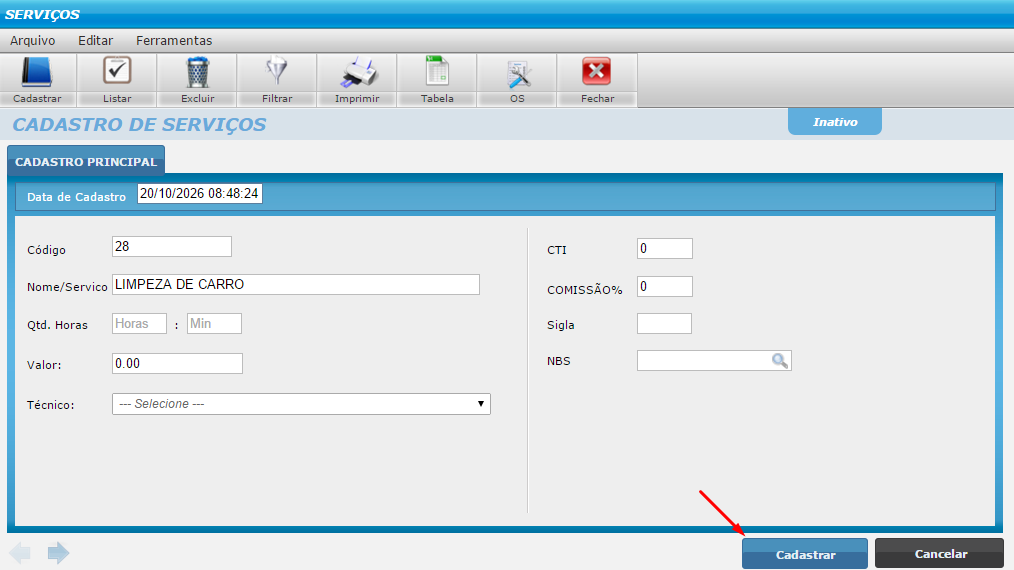
Task: Focus the CTI field
Action: tap(665, 248)
